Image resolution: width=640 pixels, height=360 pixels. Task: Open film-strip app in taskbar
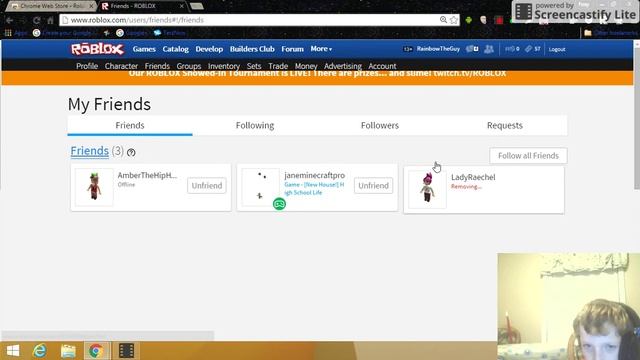pyautogui.click(x=126, y=351)
